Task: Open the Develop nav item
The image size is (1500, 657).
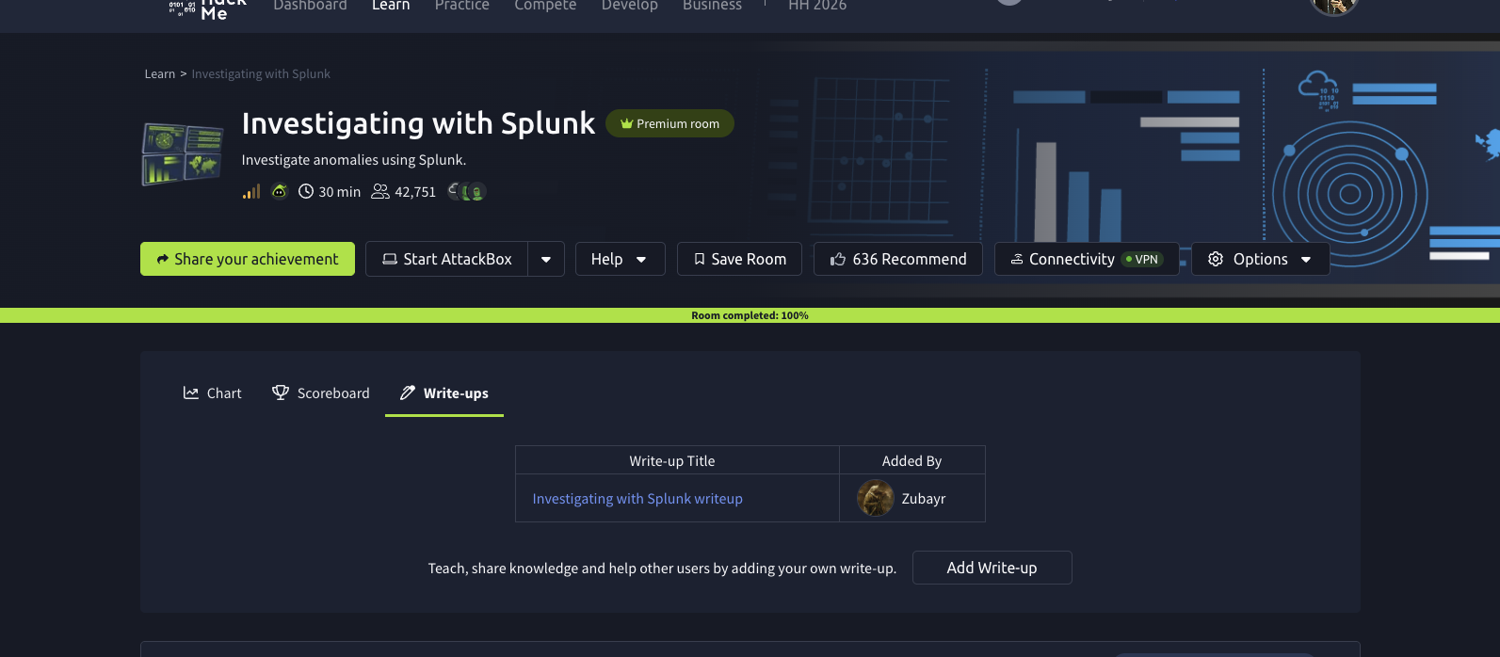Action: click(629, 6)
